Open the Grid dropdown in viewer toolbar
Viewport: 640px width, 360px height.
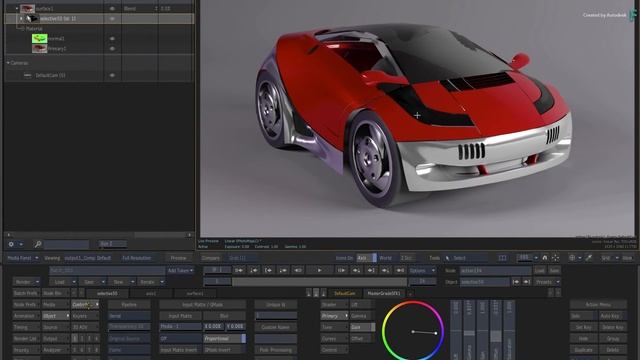[610, 258]
